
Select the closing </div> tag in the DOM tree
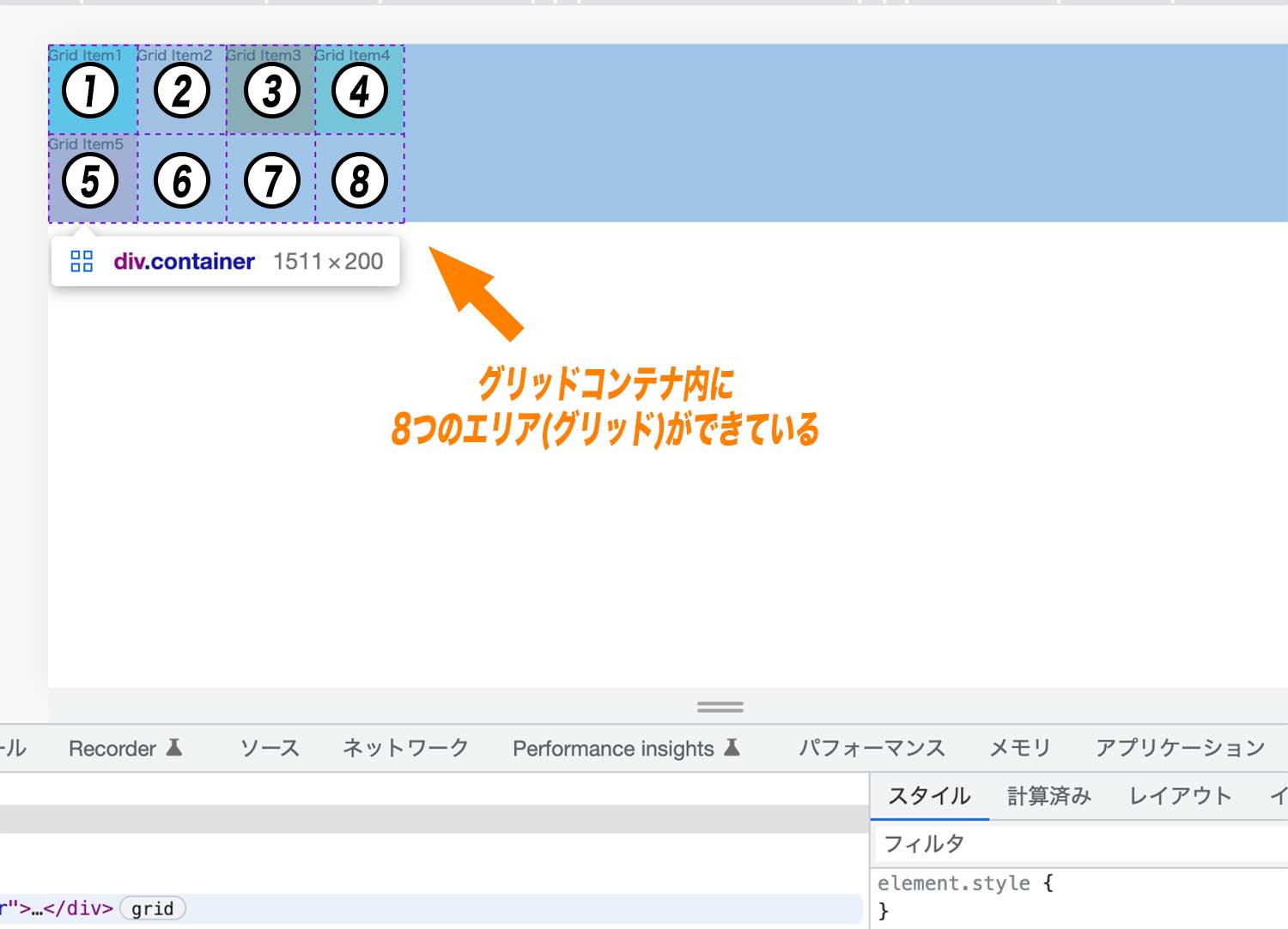78,908
